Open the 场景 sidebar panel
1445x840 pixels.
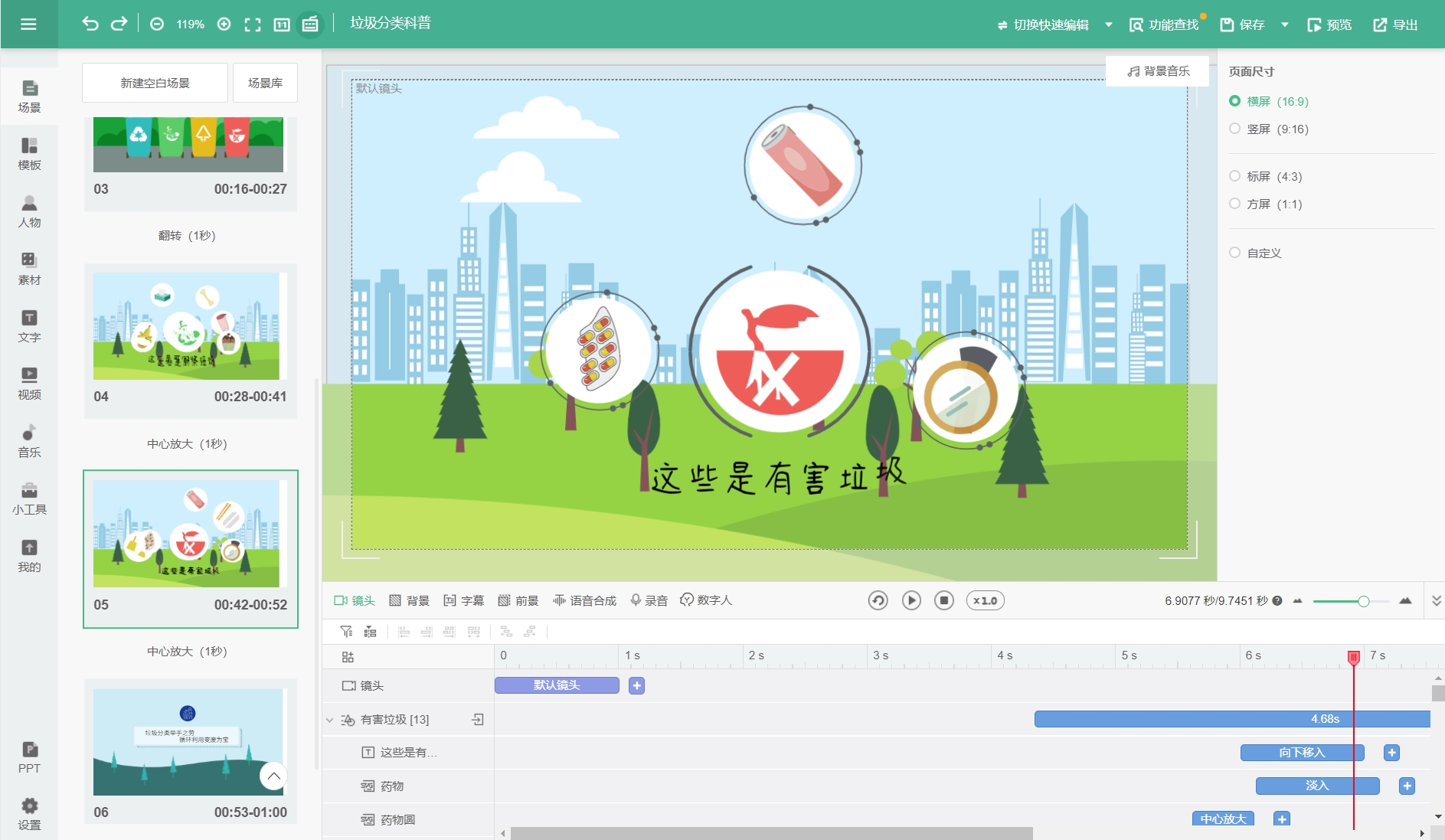click(29, 96)
